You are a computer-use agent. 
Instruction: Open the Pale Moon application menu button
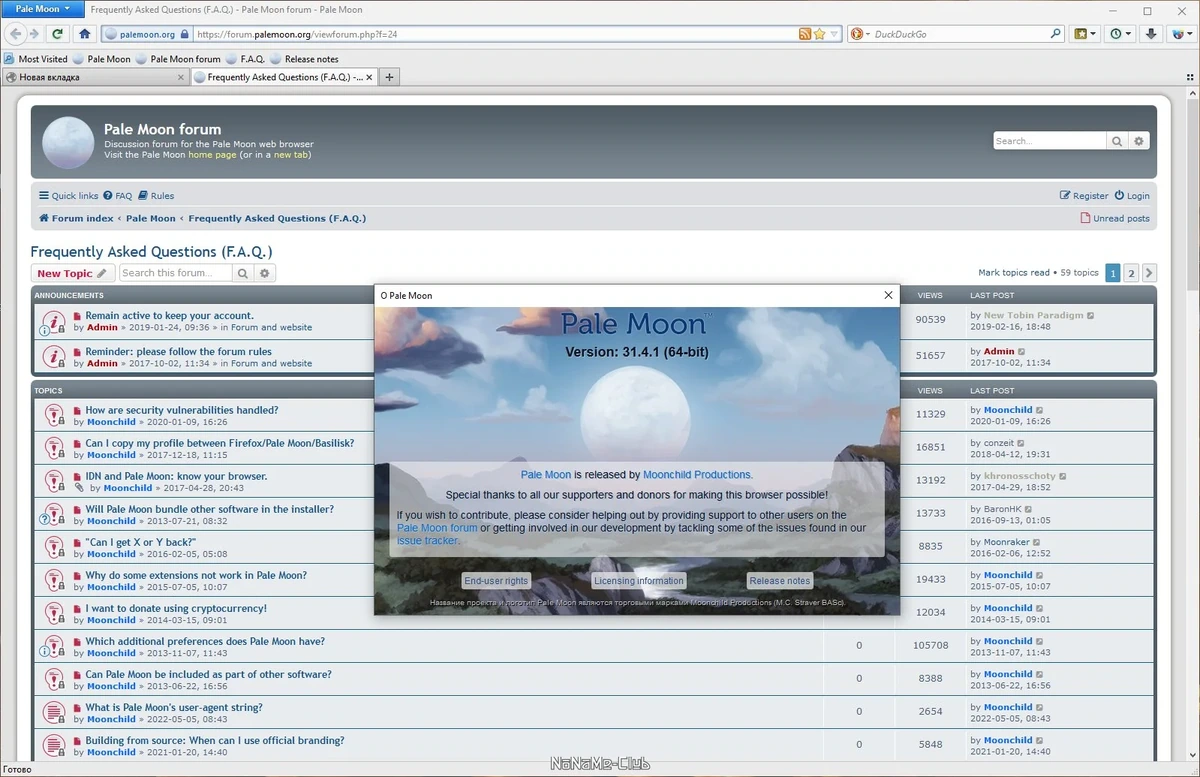click(42, 9)
